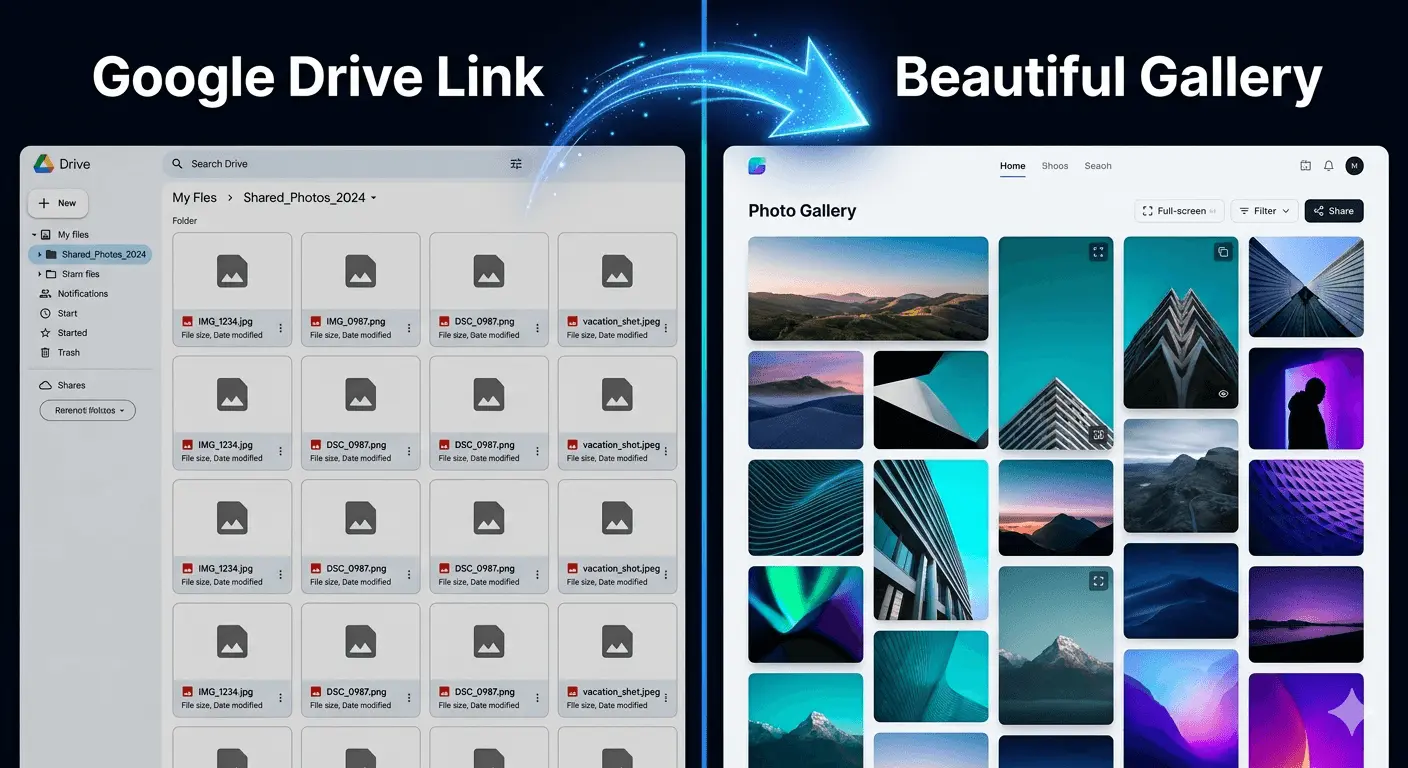
Task: Open three-dot menu for IMG_0987.png
Action: [x=409, y=328]
